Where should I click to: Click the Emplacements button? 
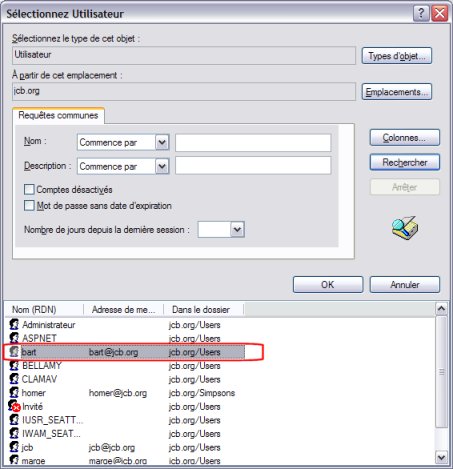pyautogui.click(x=397, y=92)
